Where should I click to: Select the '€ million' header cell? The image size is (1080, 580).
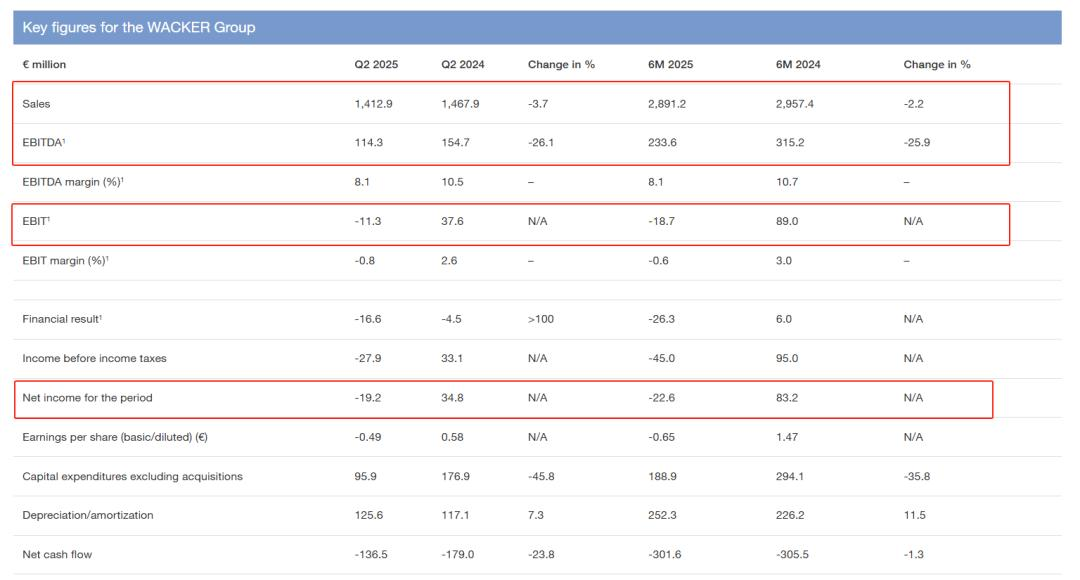(x=44, y=64)
